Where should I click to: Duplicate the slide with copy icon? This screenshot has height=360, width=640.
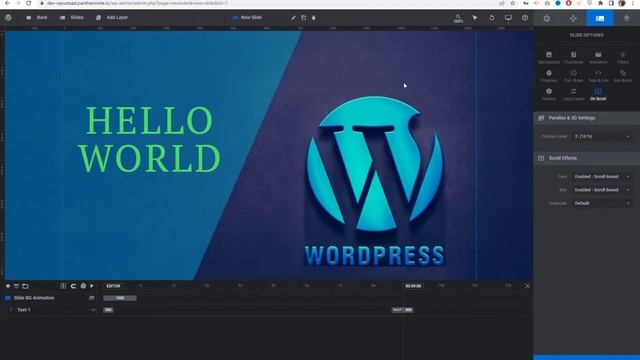pyautogui.click(x=304, y=18)
